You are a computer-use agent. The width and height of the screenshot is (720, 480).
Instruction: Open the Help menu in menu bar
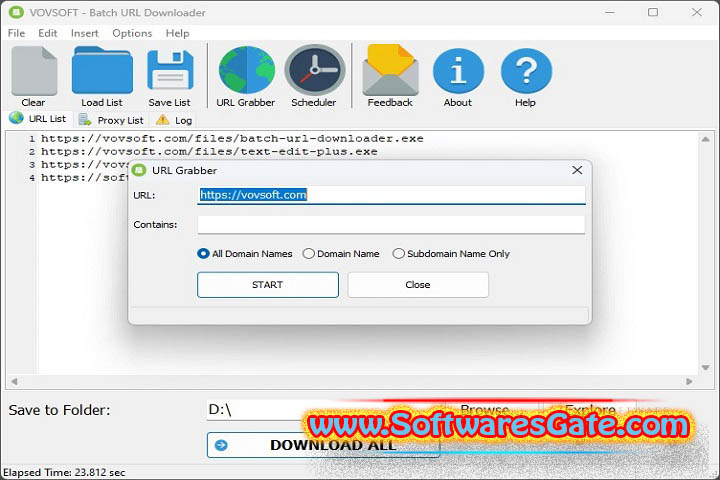tap(177, 33)
